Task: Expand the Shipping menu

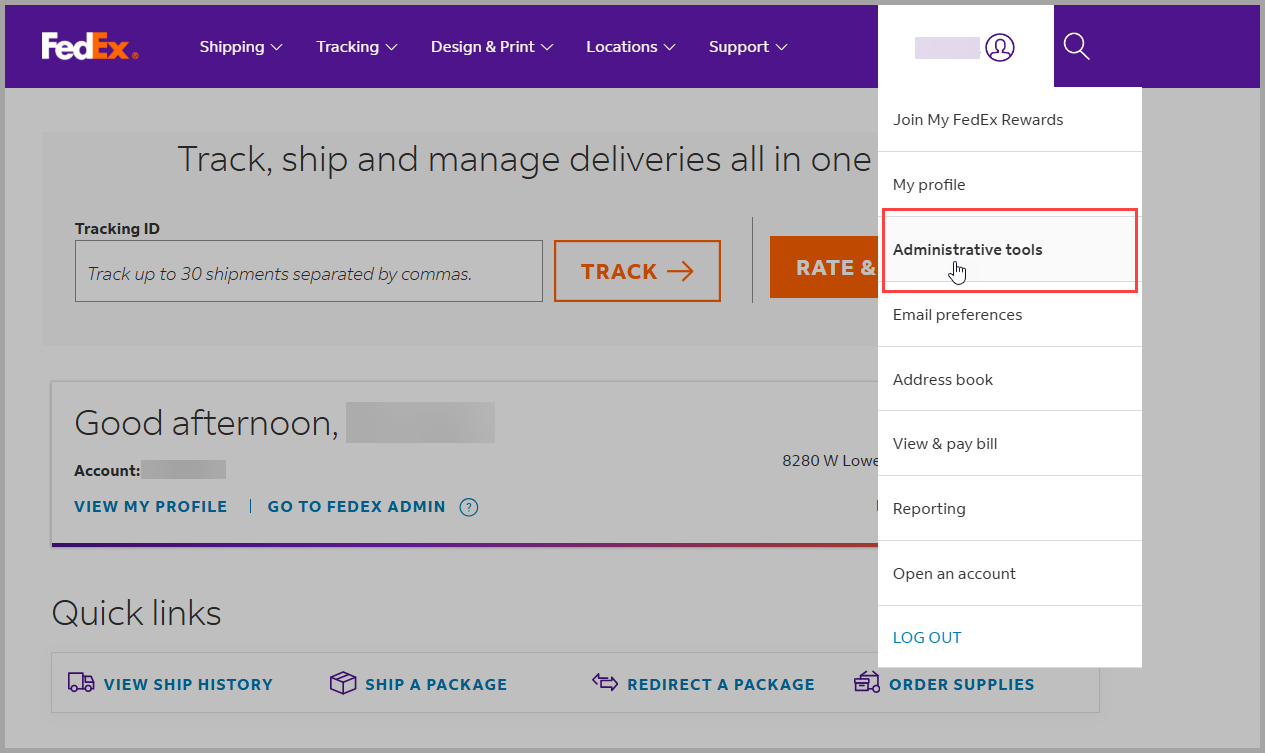Action: point(241,47)
